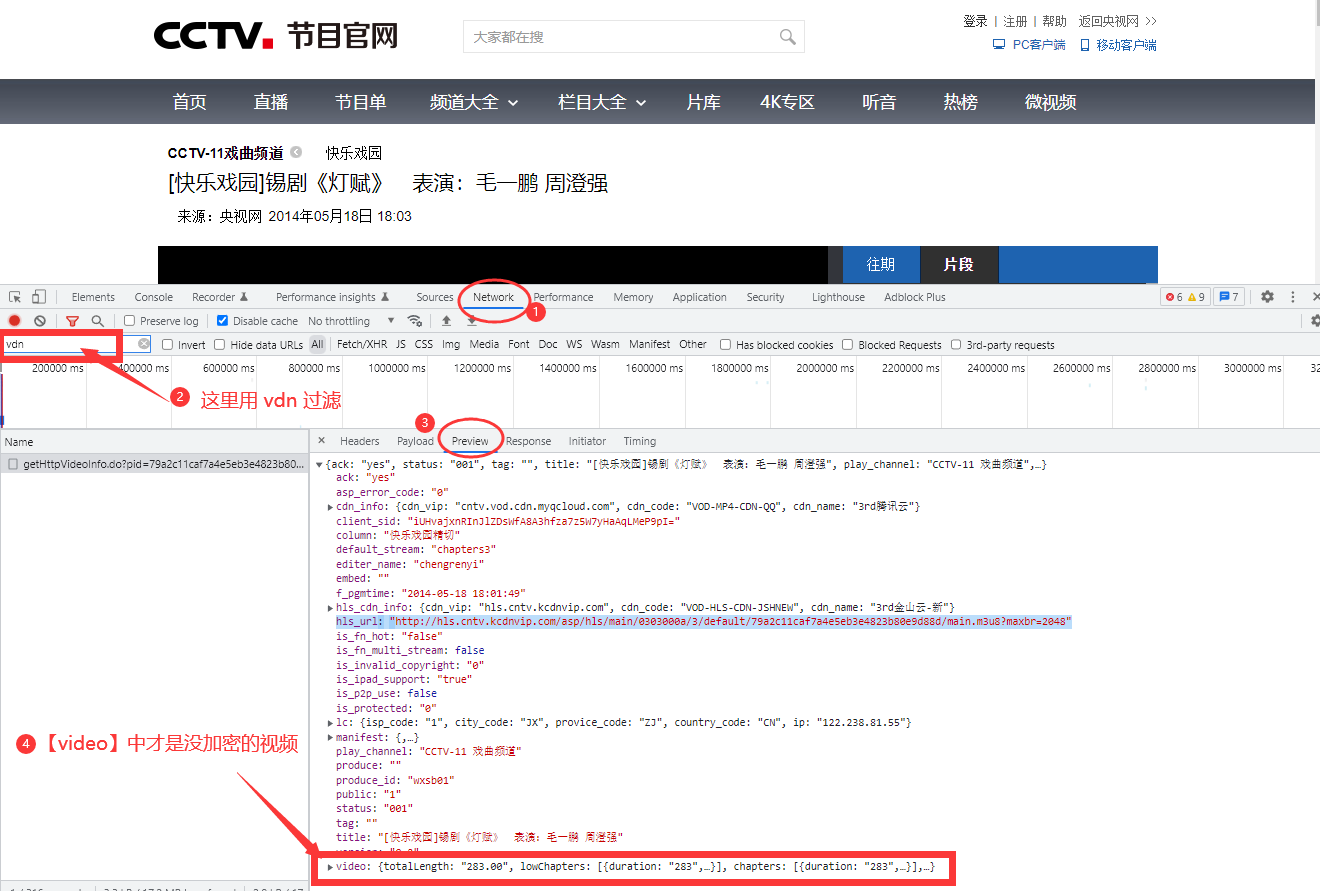
Task: Expand the video object
Action: [x=331, y=867]
